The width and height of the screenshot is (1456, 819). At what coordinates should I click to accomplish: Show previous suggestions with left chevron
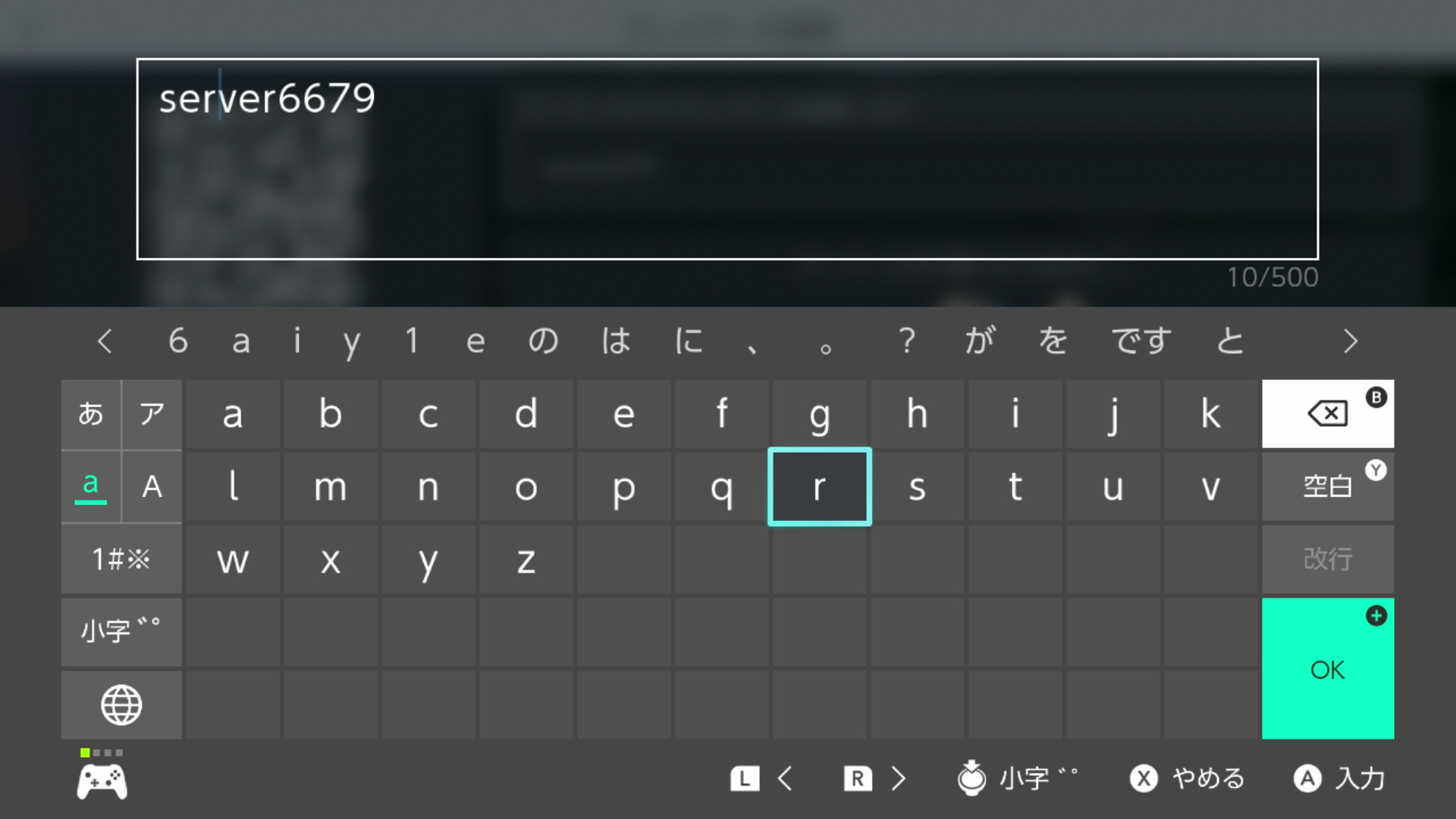(x=105, y=341)
